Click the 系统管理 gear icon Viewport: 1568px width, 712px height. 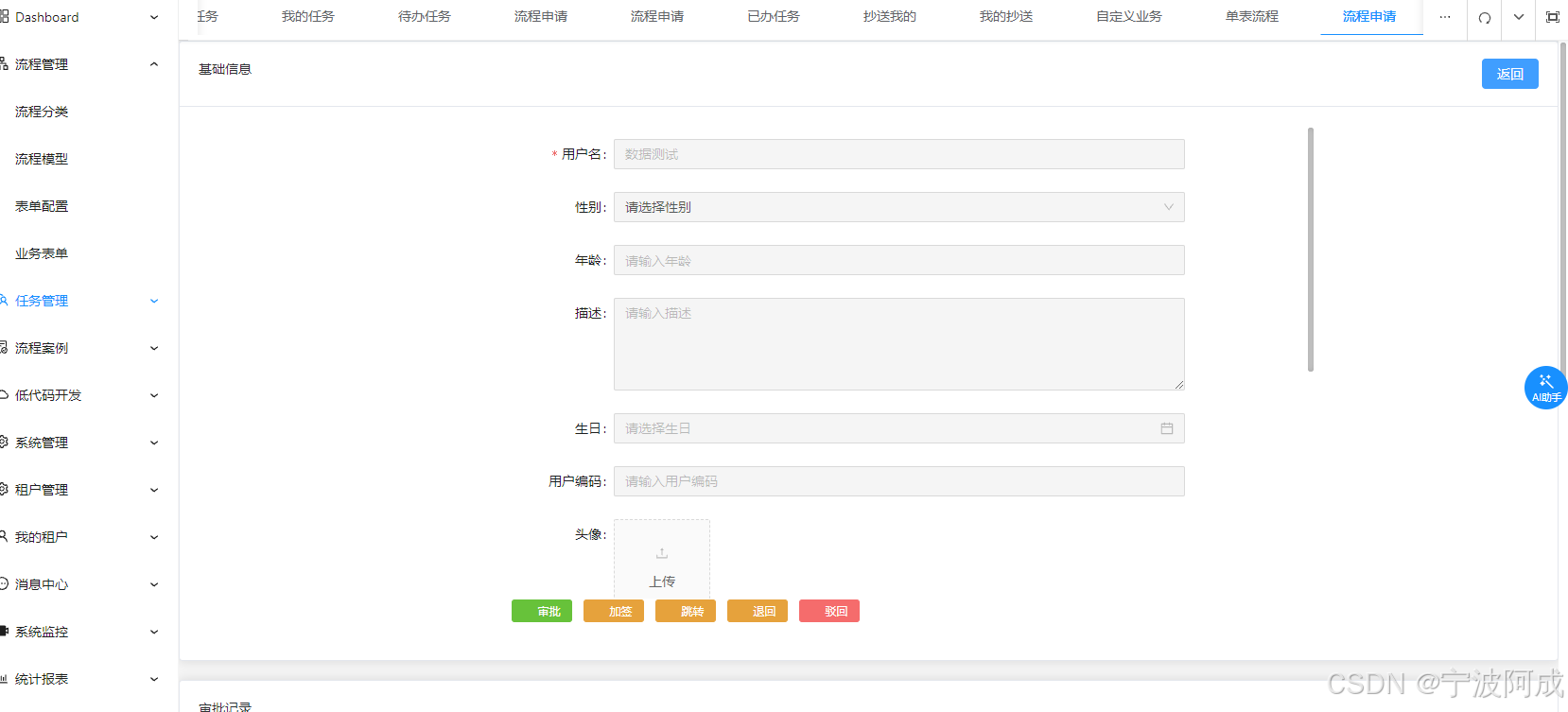[4, 442]
